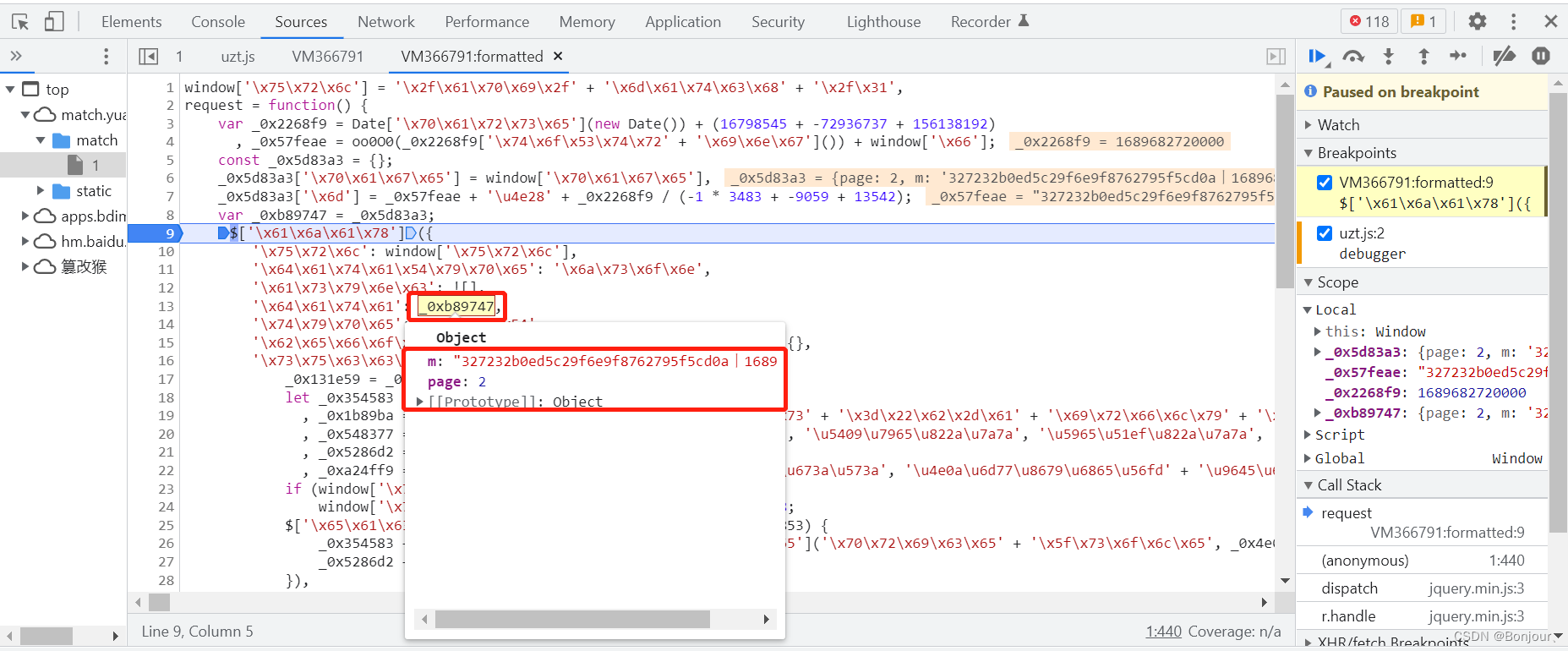This screenshot has height=651, width=1568.
Task: Expand the Global scope
Action: (1308, 459)
